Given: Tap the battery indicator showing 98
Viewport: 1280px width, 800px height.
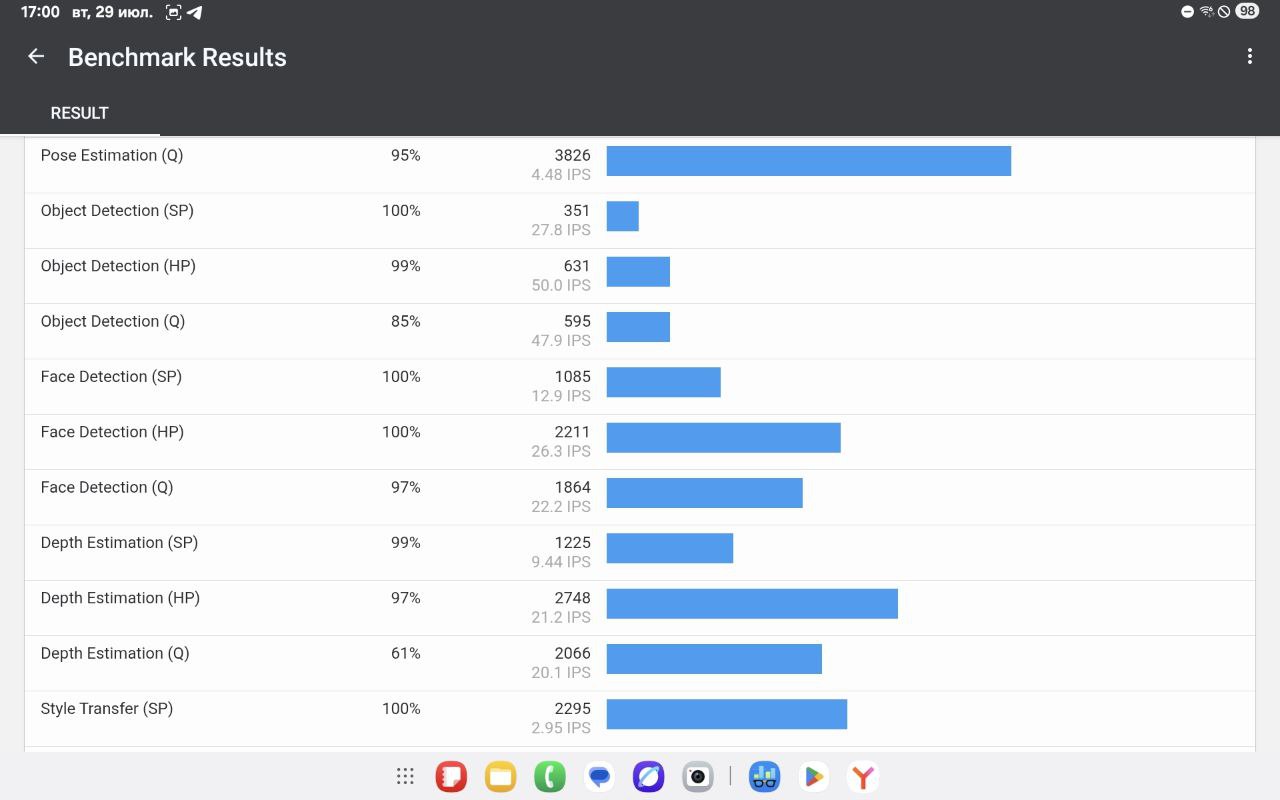Looking at the screenshot, I should pos(1247,12).
